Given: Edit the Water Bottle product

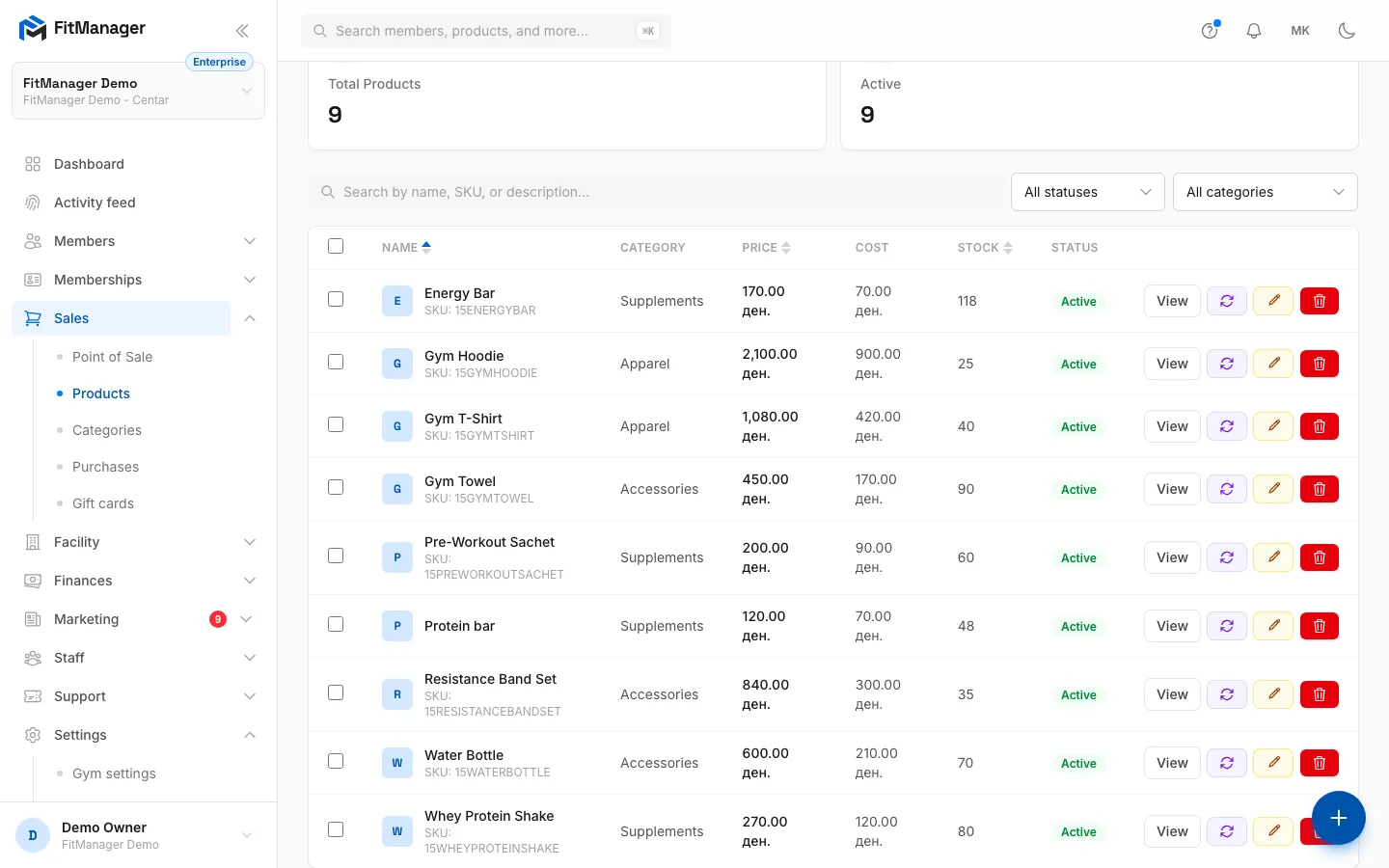Looking at the screenshot, I should [1273, 763].
